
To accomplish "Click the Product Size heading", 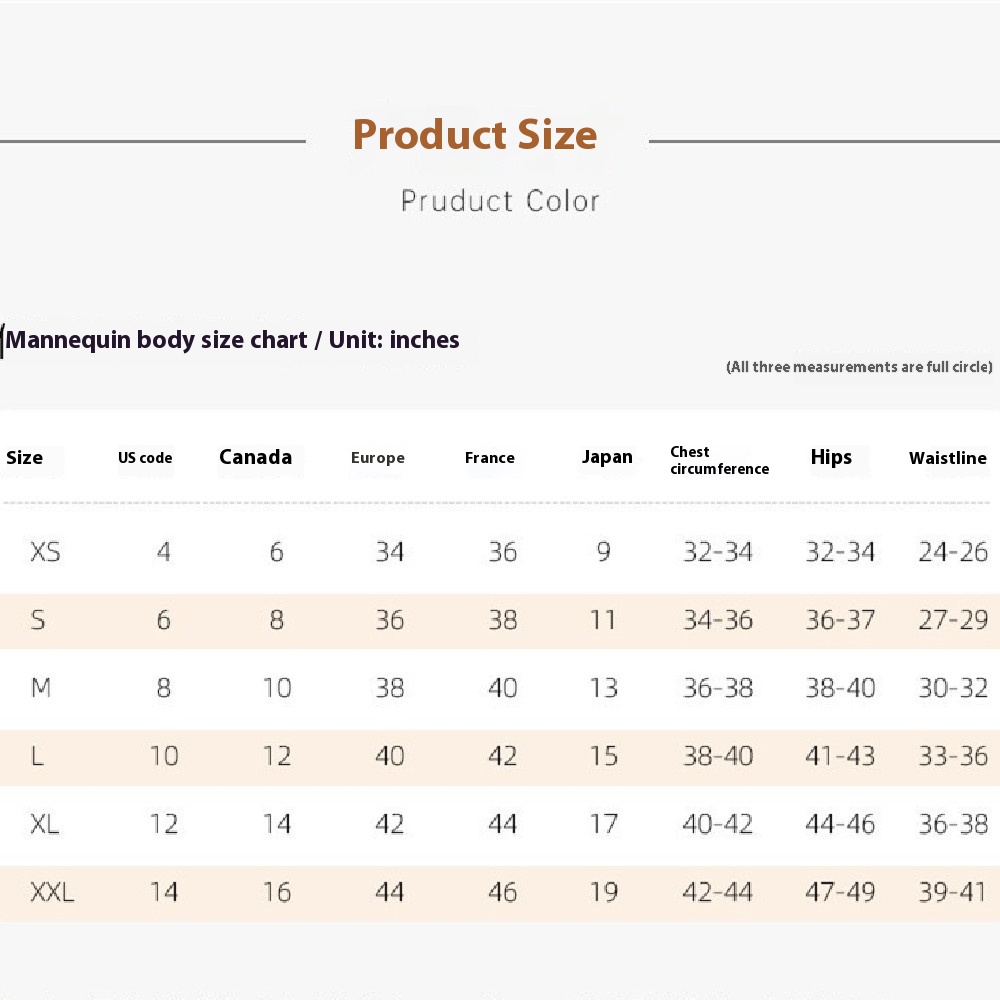I will pyautogui.click(x=475, y=135).
